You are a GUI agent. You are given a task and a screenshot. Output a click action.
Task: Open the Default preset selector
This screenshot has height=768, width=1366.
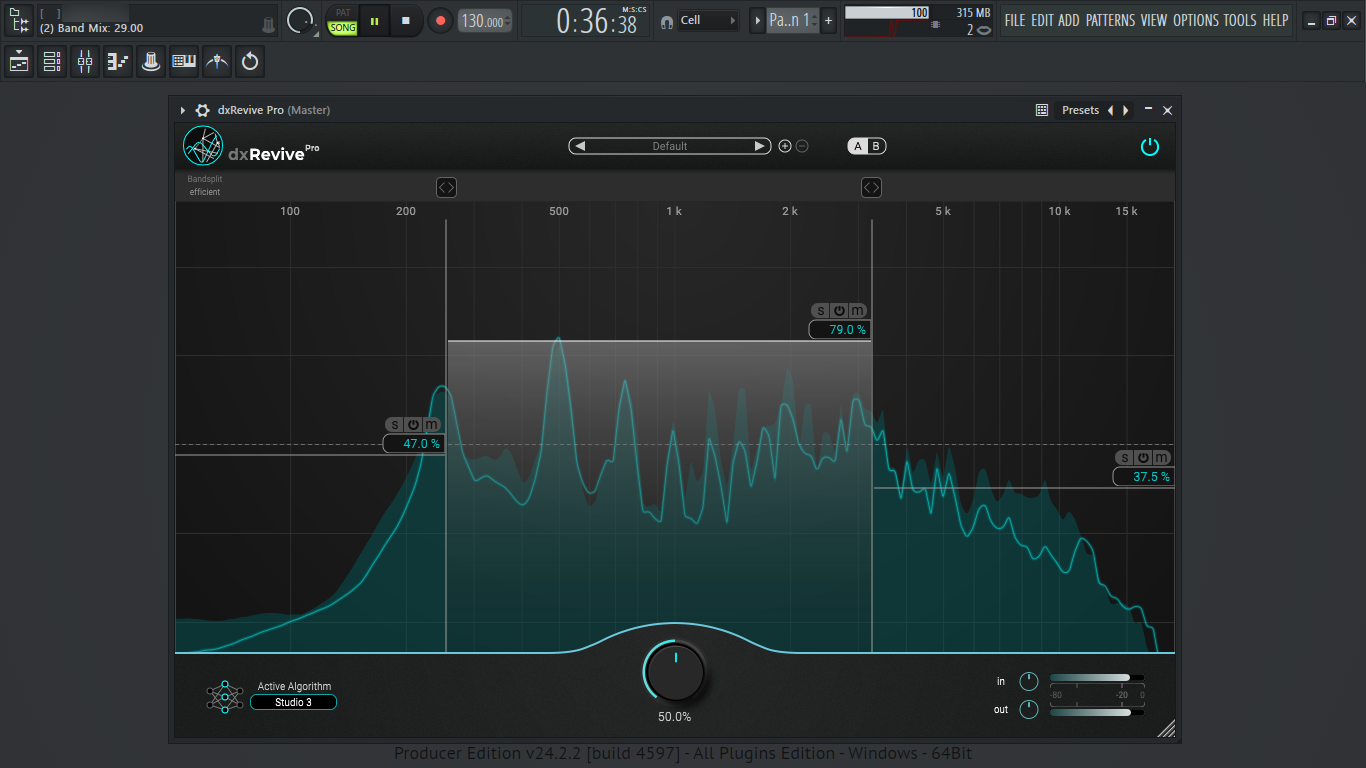(670, 146)
